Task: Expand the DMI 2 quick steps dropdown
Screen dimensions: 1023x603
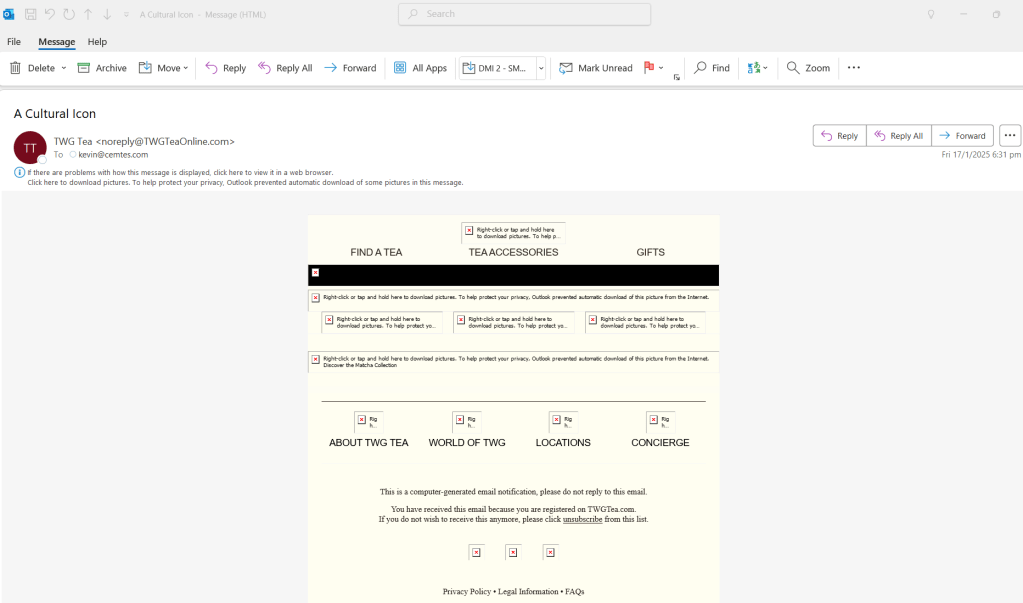Action: (x=541, y=68)
